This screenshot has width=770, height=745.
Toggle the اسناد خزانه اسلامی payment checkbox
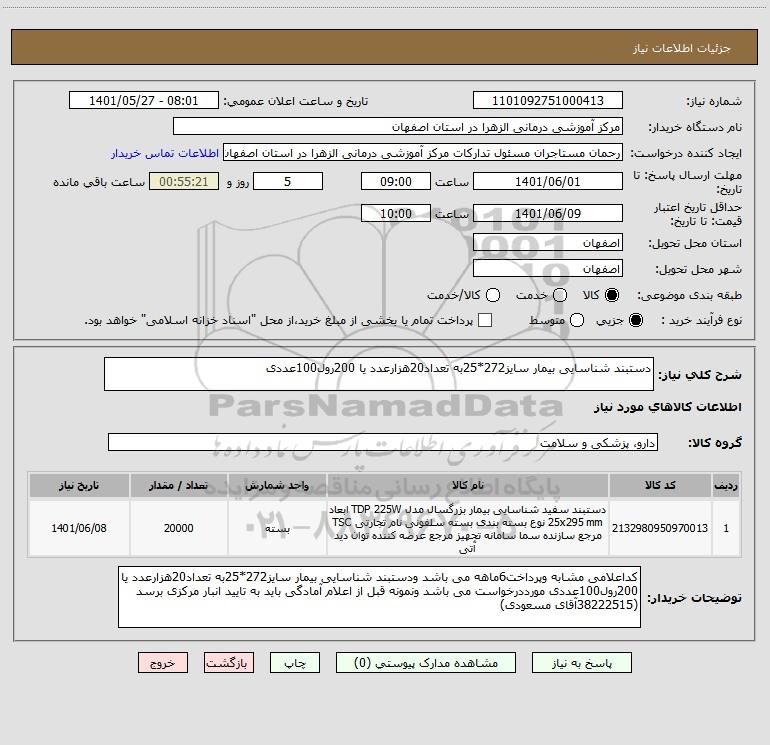click(x=485, y=320)
